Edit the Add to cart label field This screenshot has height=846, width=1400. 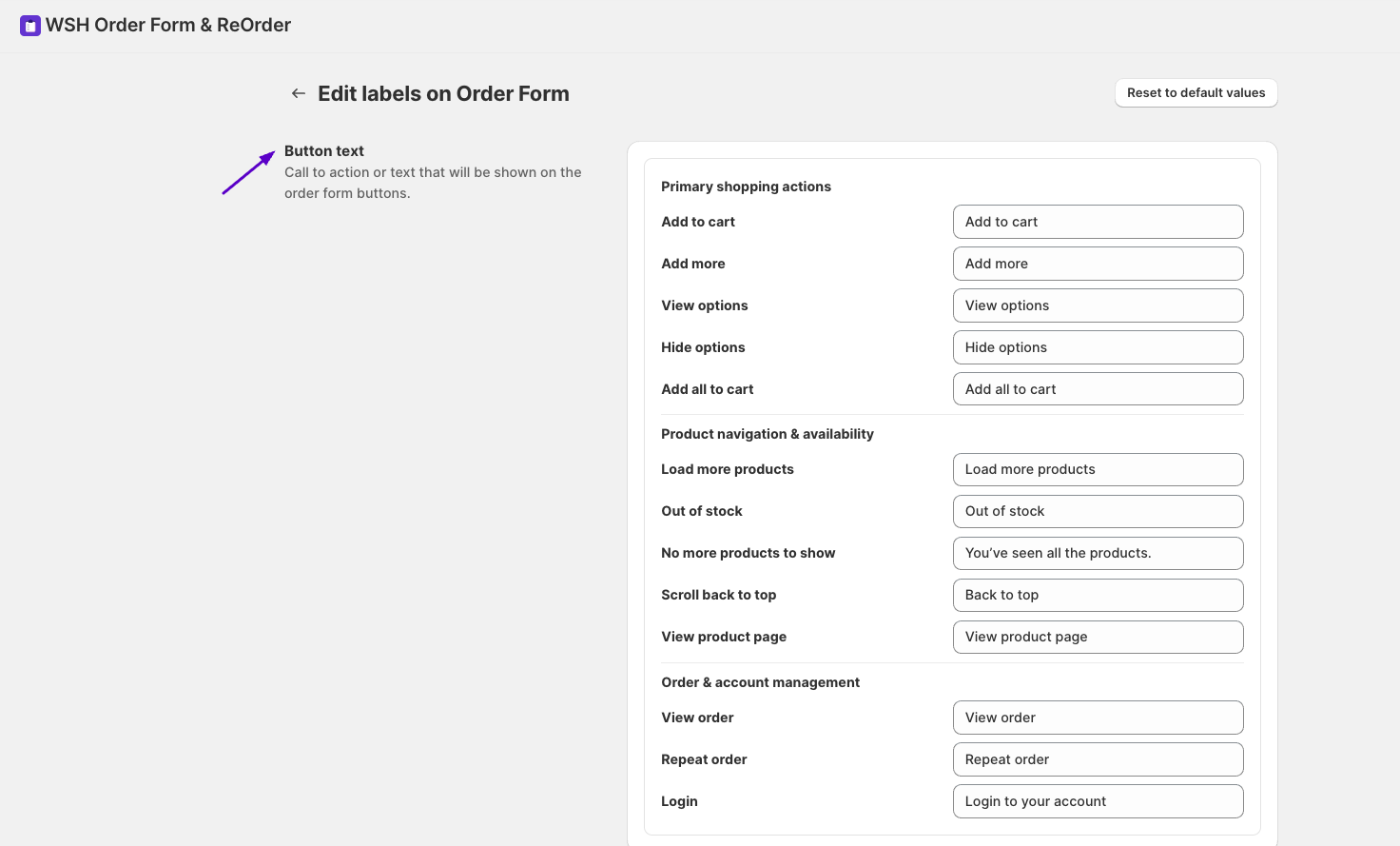[x=1098, y=222]
